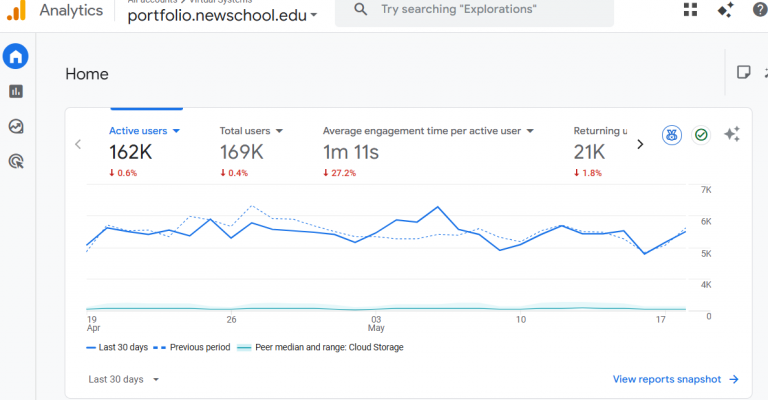Click the Previous period legend entry
This screenshot has width=768, height=400.
click(x=192, y=347)
